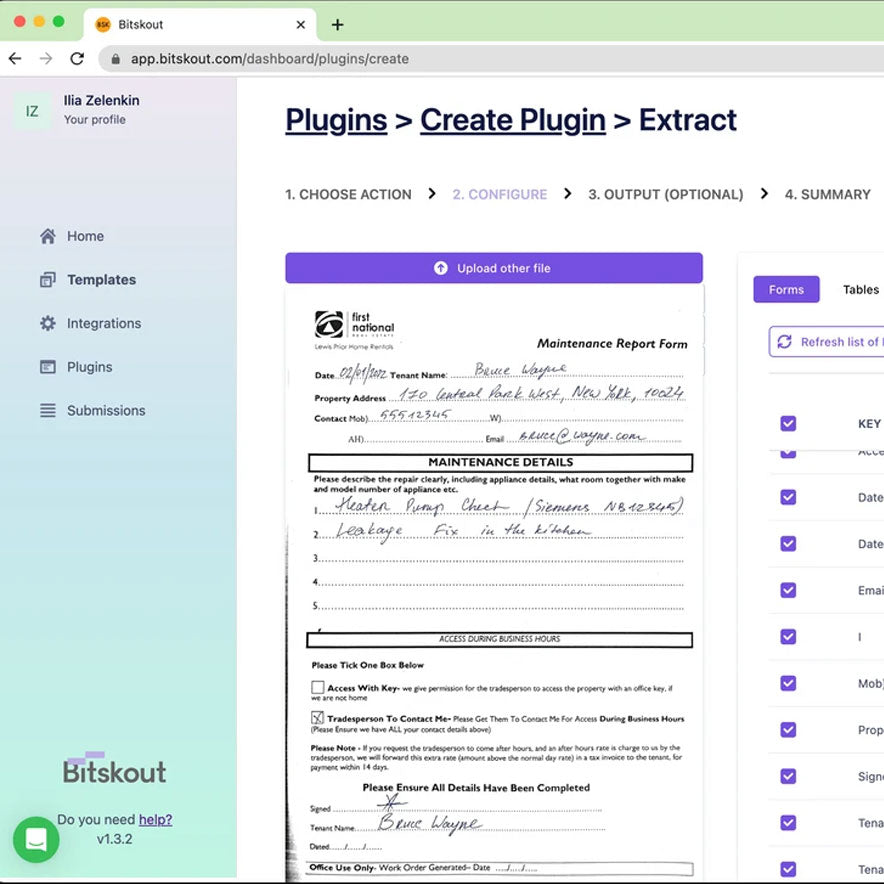The width and height of the screenshot is (884, 884).
Task: Open the chat support bubble icon
Action: pyautogui.click(x=36, y=840)
